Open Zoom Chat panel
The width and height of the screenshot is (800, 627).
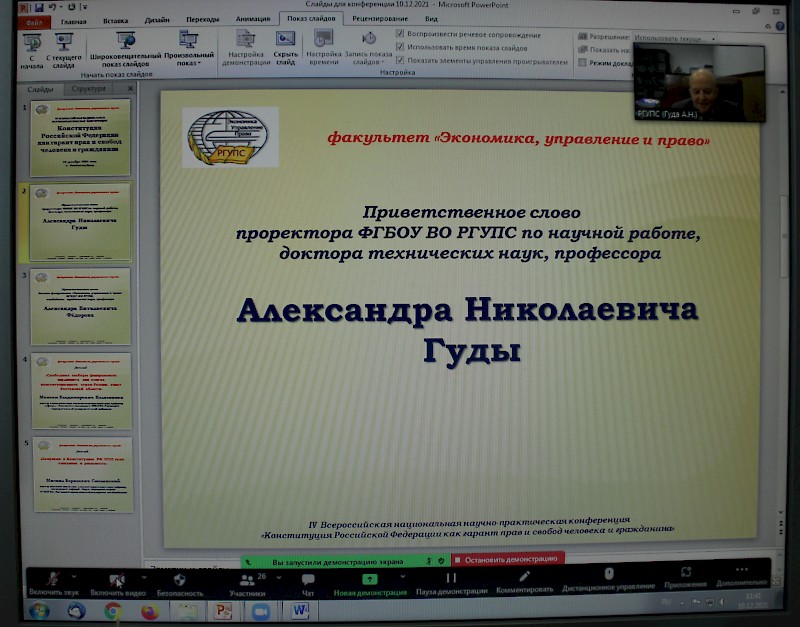308,581
